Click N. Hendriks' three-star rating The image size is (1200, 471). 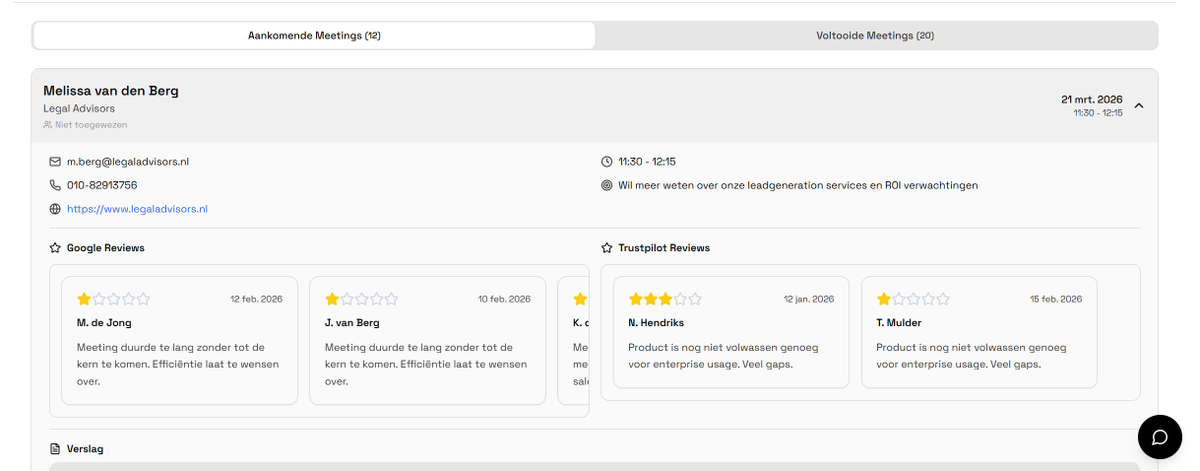(665, 299)
